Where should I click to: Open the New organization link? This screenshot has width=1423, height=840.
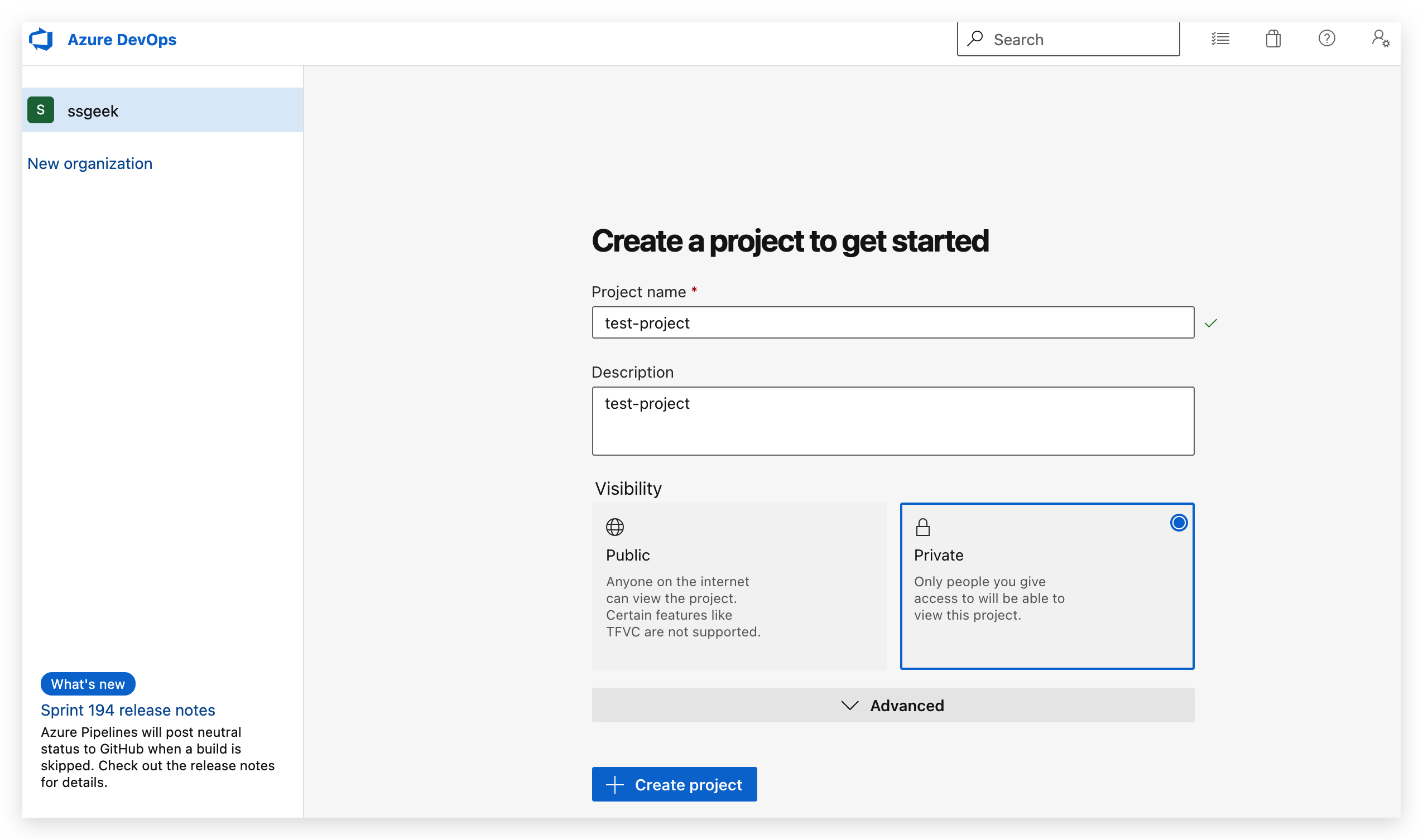coord(89,163)
